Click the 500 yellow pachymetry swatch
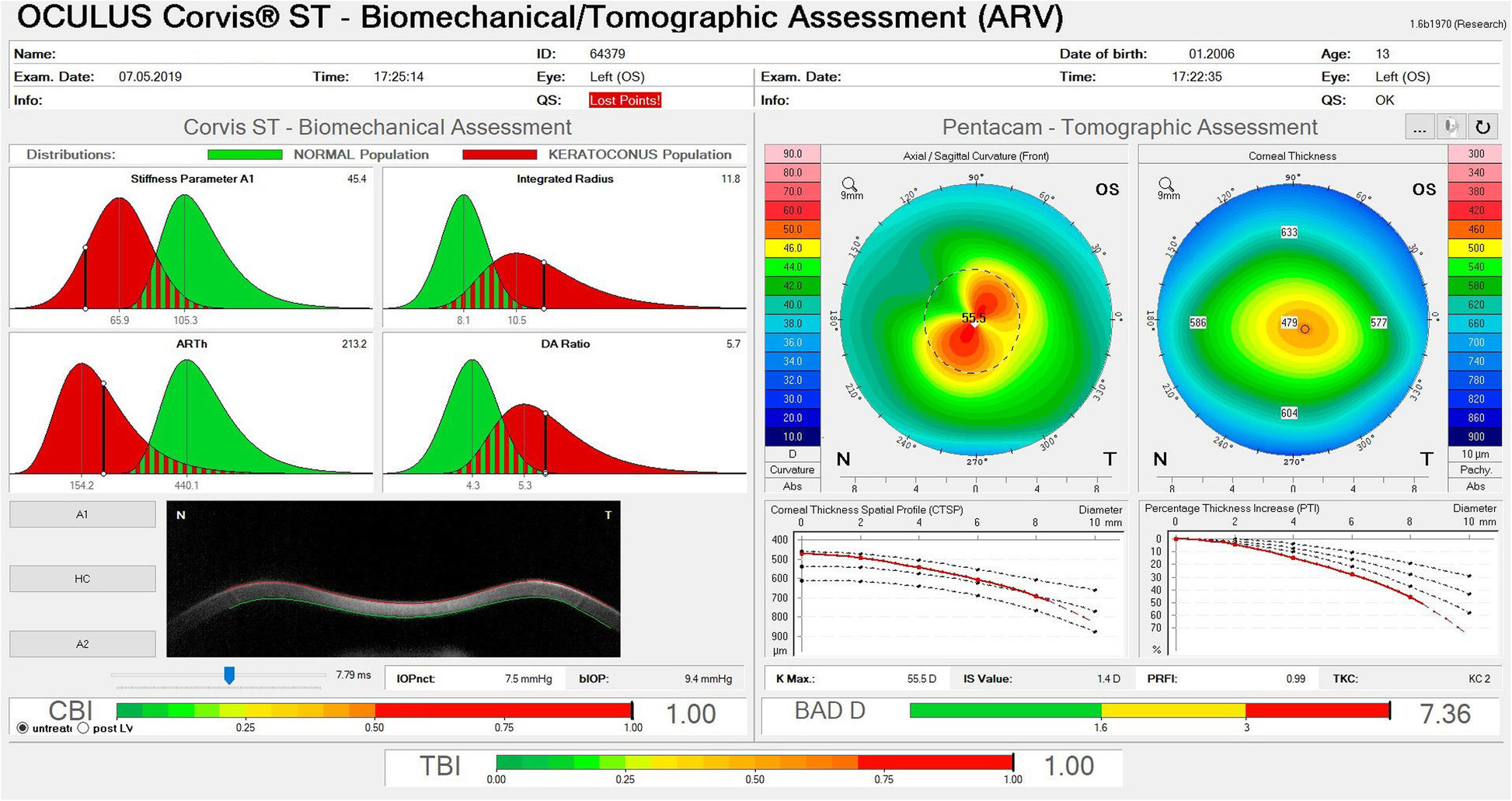1512x801 pixels. [x=1475, y=248]
